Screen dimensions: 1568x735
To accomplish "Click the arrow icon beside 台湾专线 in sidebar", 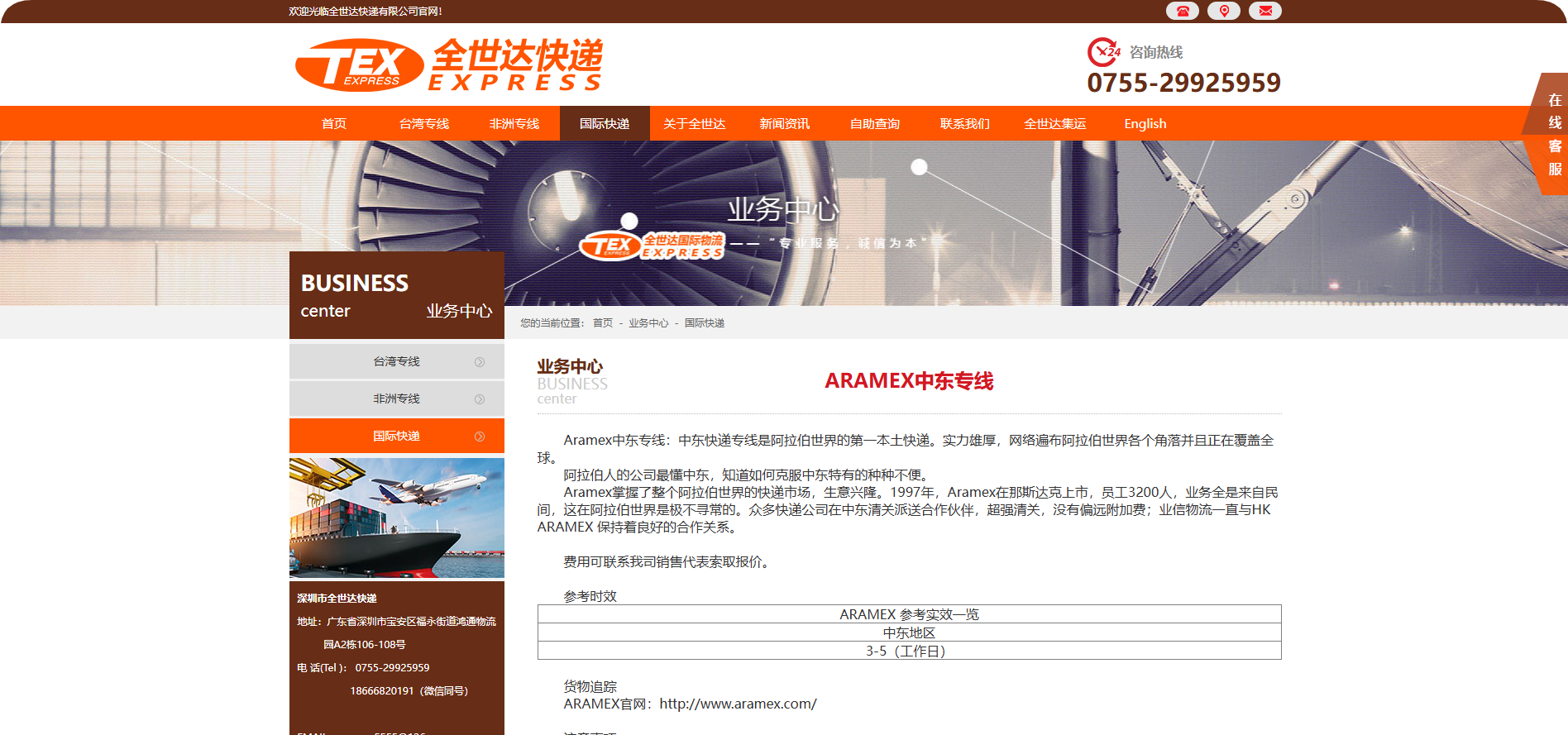I will point(479,362).
